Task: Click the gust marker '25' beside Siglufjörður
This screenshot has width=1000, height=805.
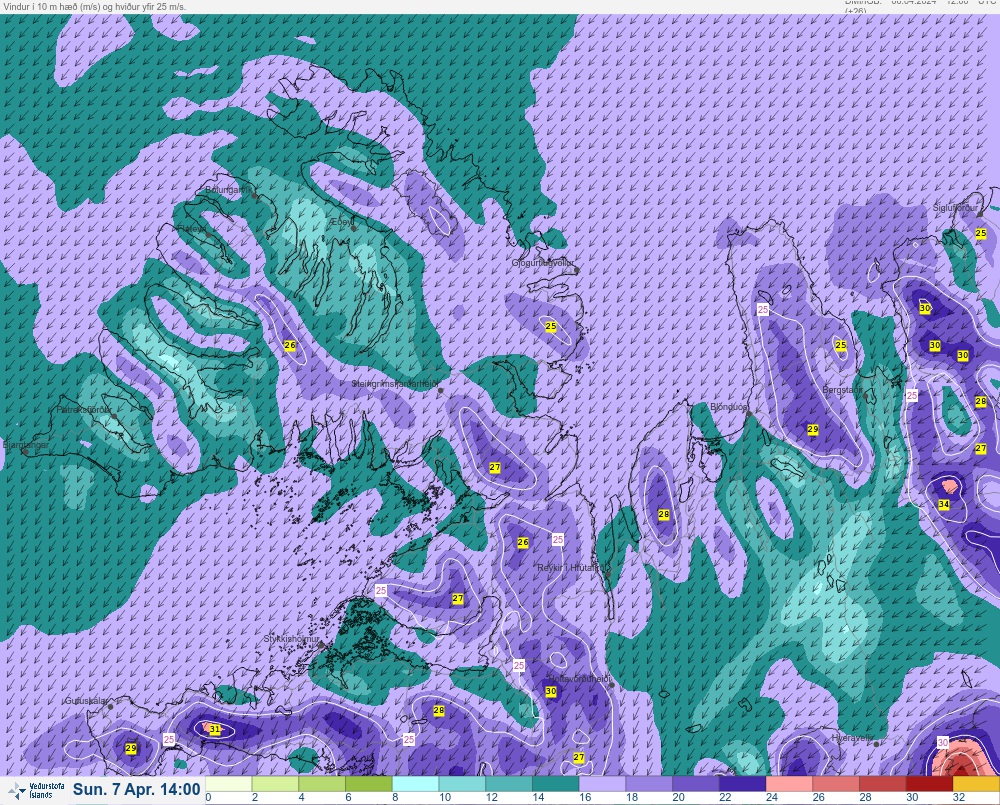Action: coord(981,234)
